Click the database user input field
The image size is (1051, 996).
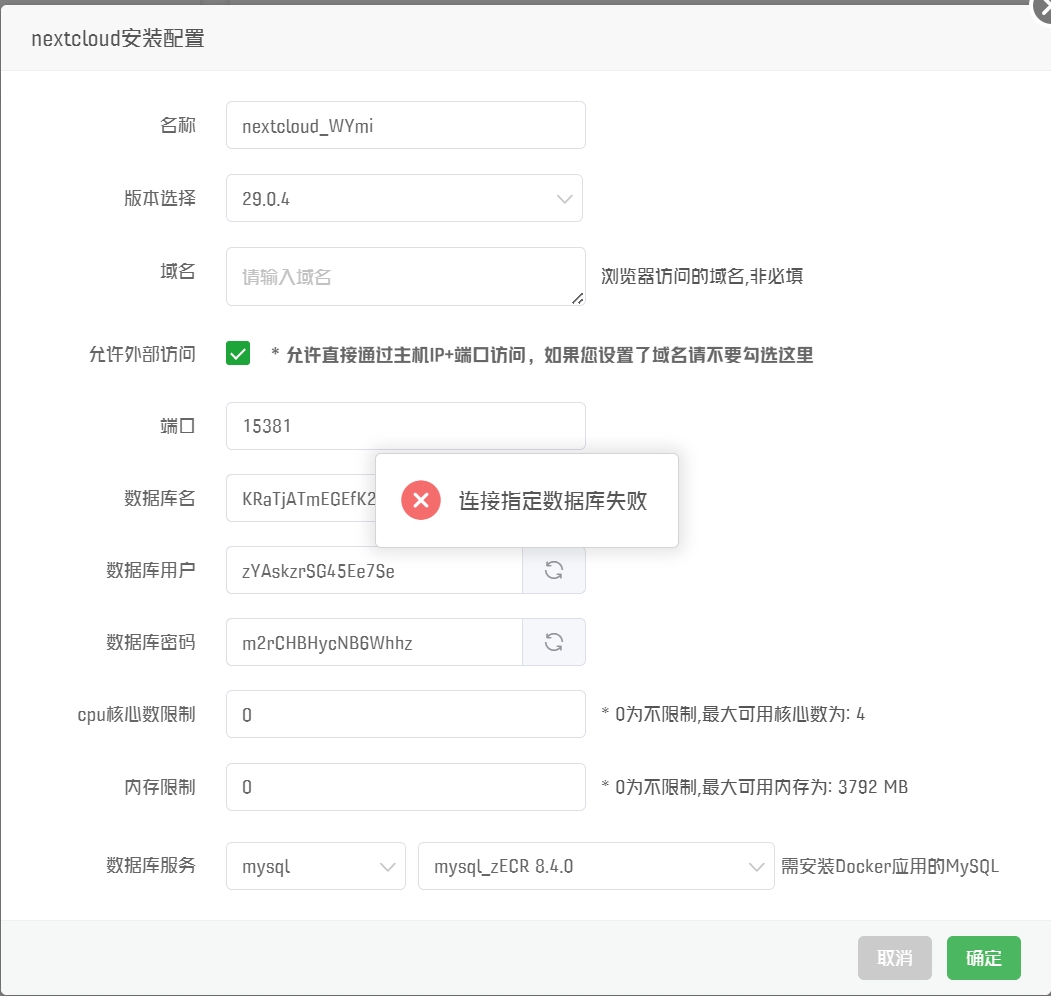[x=374, y=570]
